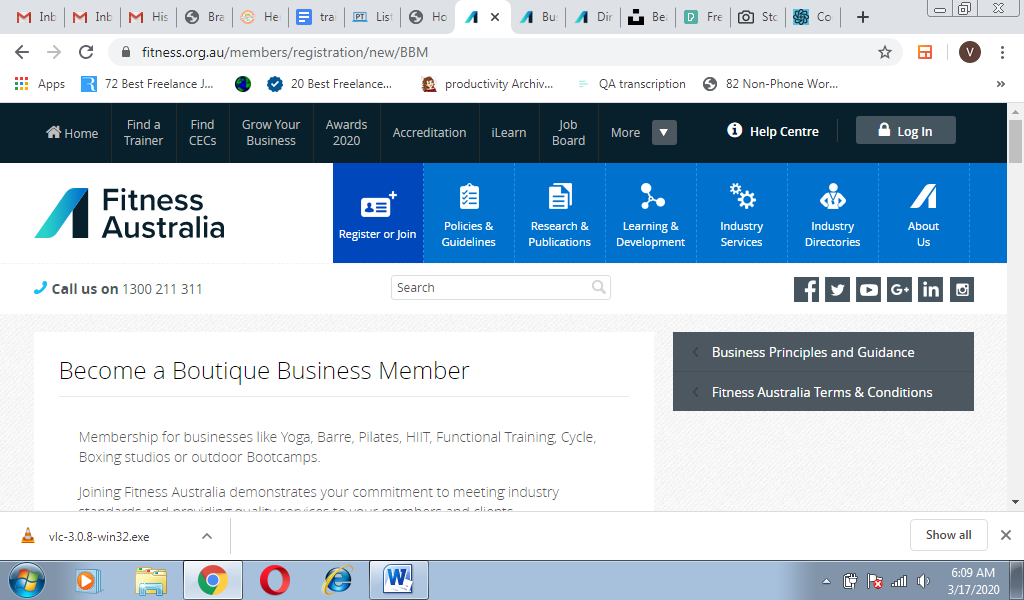The width and height of the screenshot is (1024, 600).
Task: Call us on 1300 211 311
Action: (118, 289)
